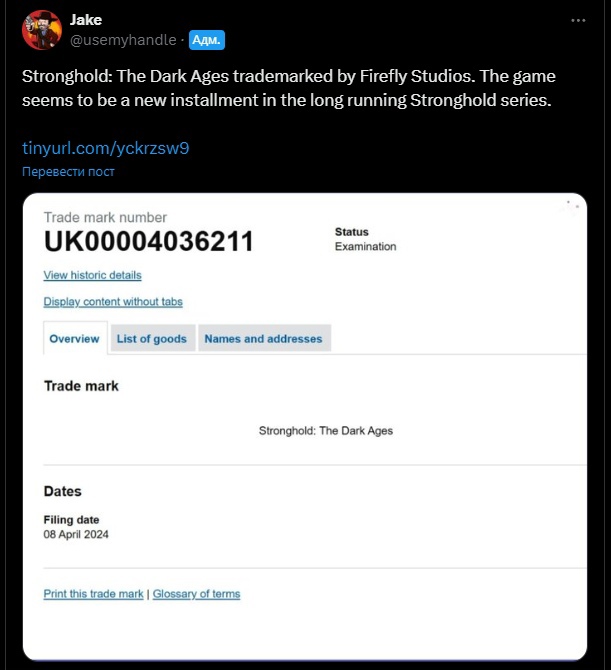Click the centered "Stronghold: The Dark Ages" mark text
This screenshot has height=670, width=611.
[x=326, y=431]
